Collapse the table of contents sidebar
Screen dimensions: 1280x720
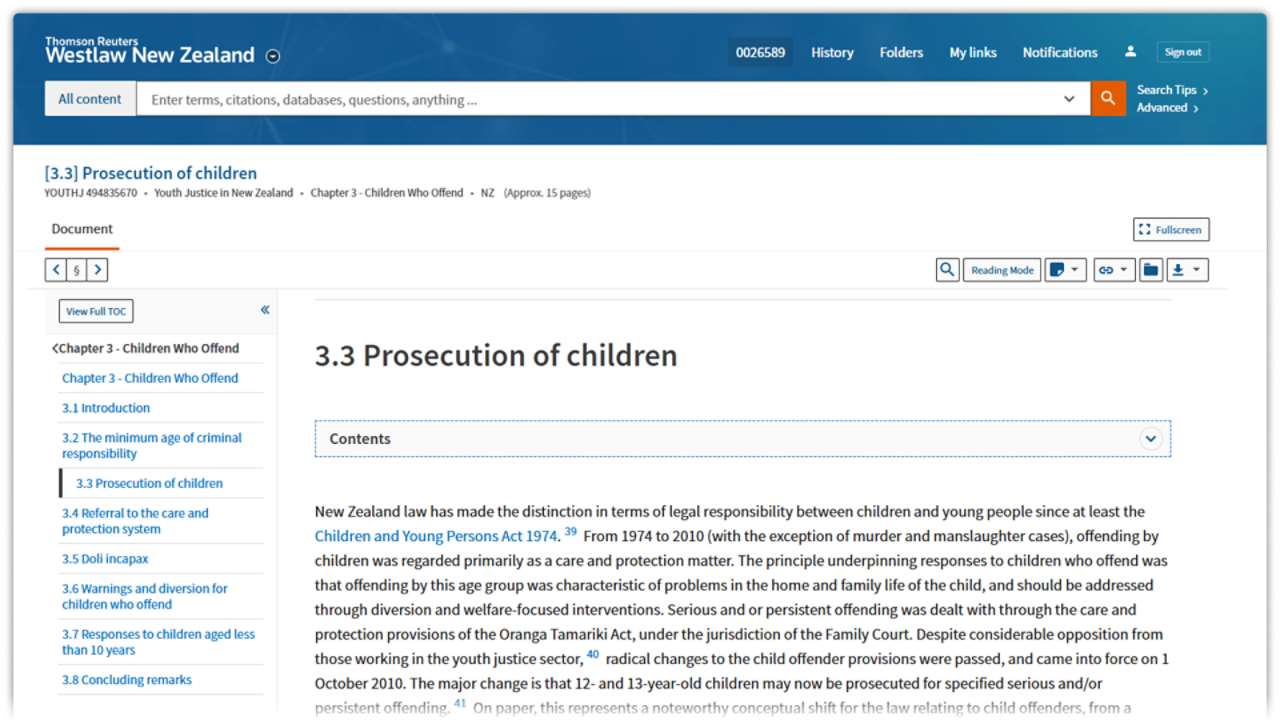point(265,310)
